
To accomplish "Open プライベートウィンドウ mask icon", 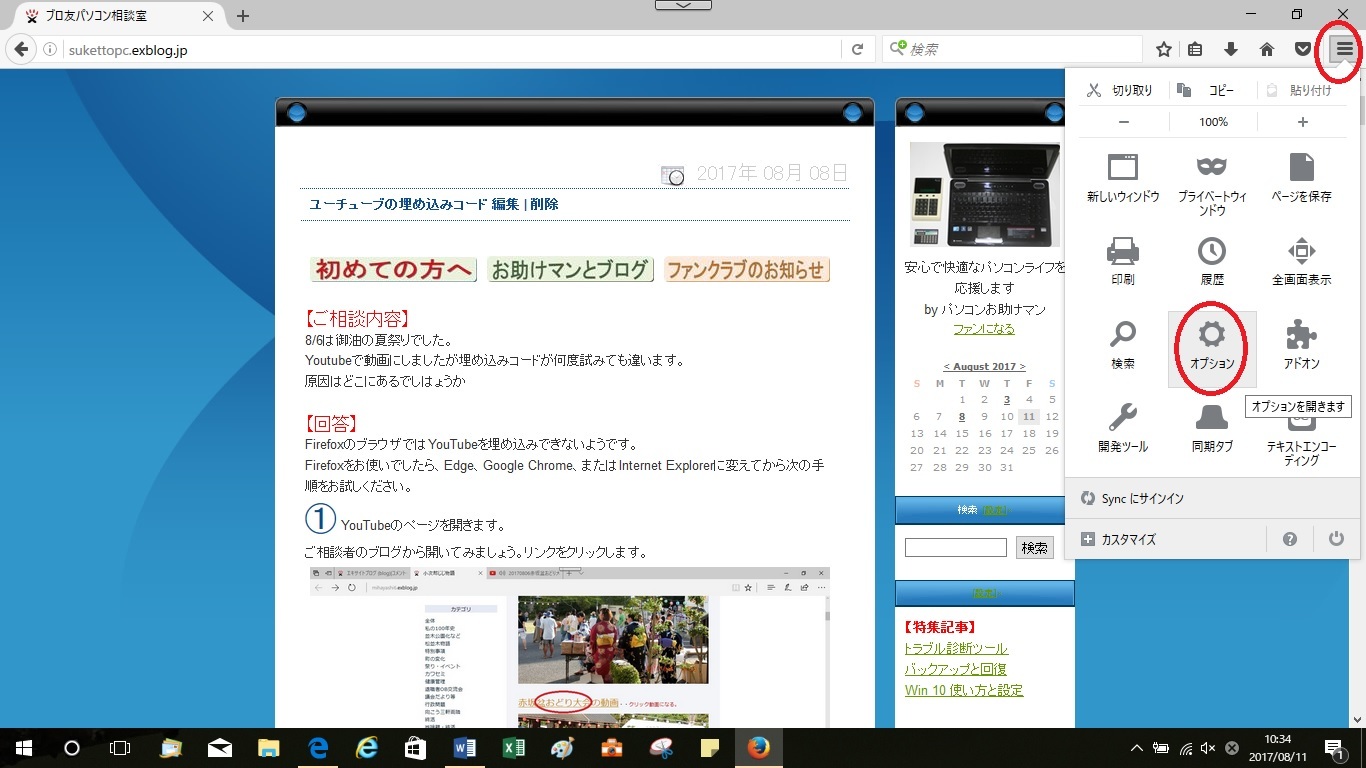I will [1212, 184].
